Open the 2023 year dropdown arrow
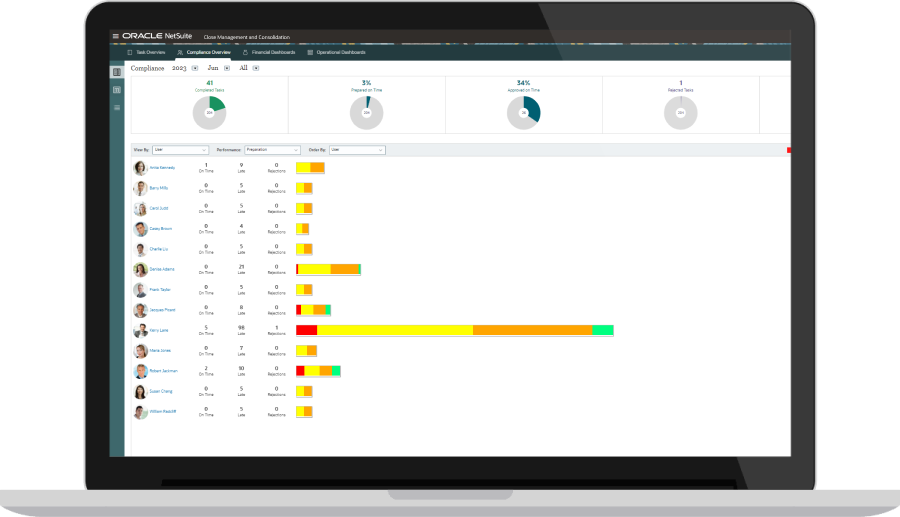Screen dimensions: 900x517 195,68
